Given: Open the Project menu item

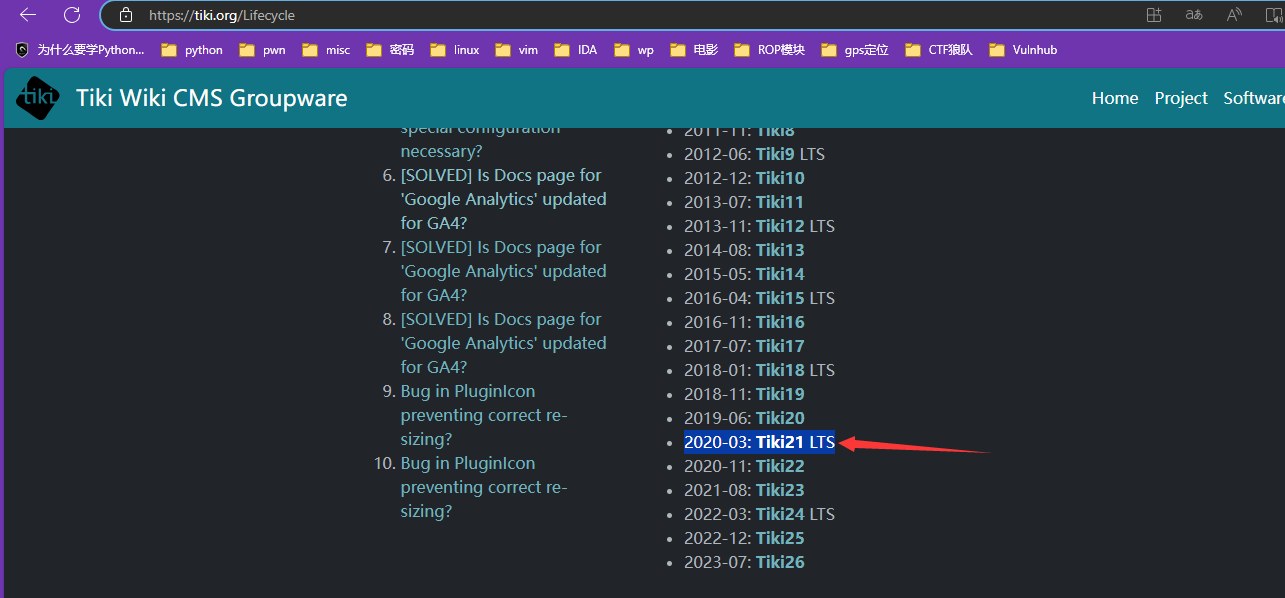Looking at the screenshot, I should click(1181, 98).
